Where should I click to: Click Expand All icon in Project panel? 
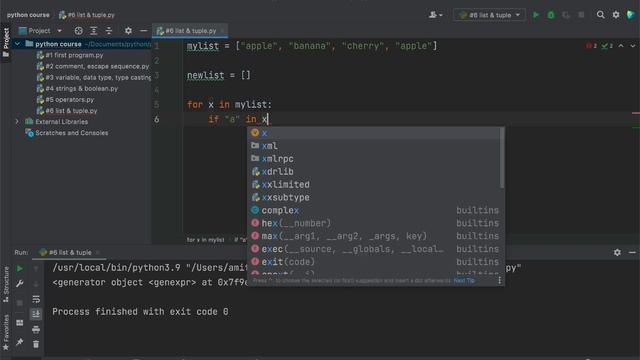point(93,31)
